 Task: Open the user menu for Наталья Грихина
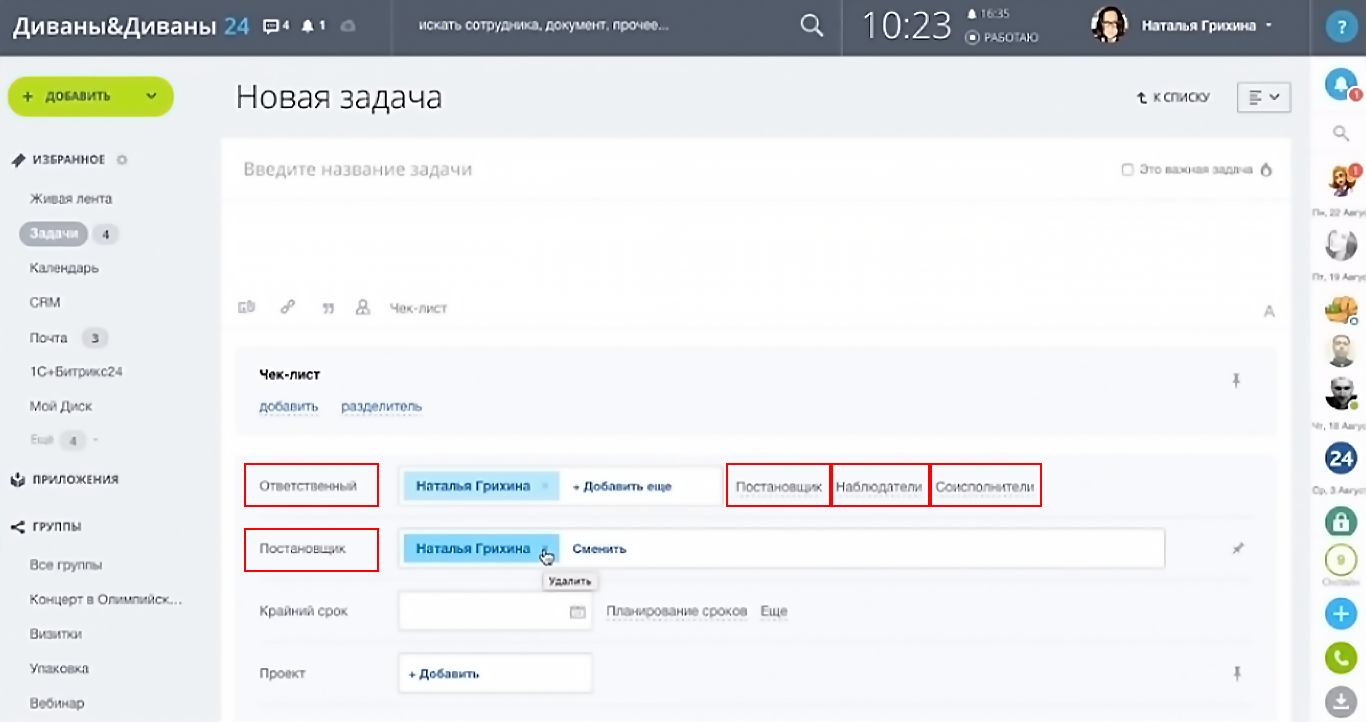coord(1206,26)
